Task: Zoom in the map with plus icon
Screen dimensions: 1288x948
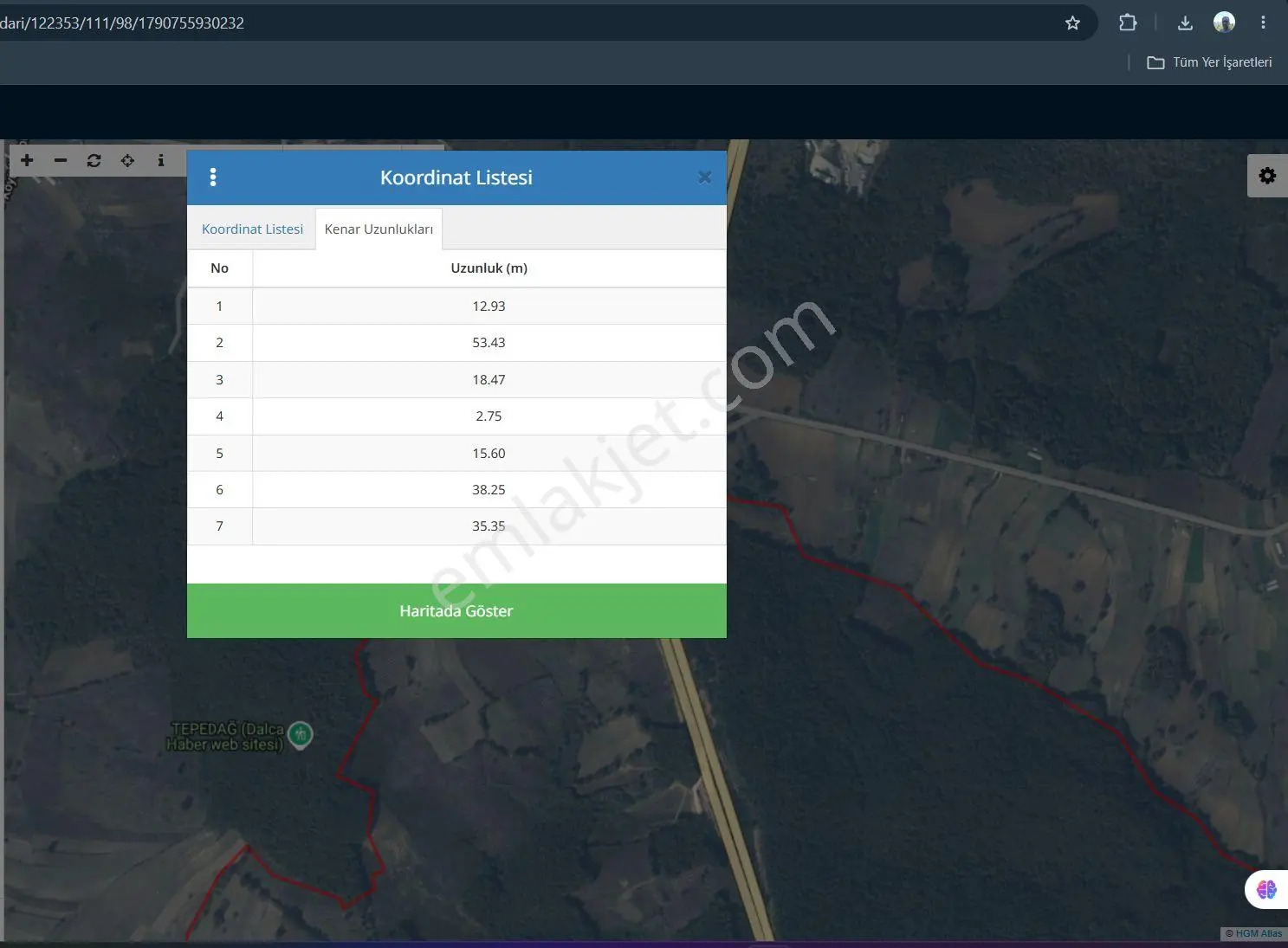Action: [27, 160]
